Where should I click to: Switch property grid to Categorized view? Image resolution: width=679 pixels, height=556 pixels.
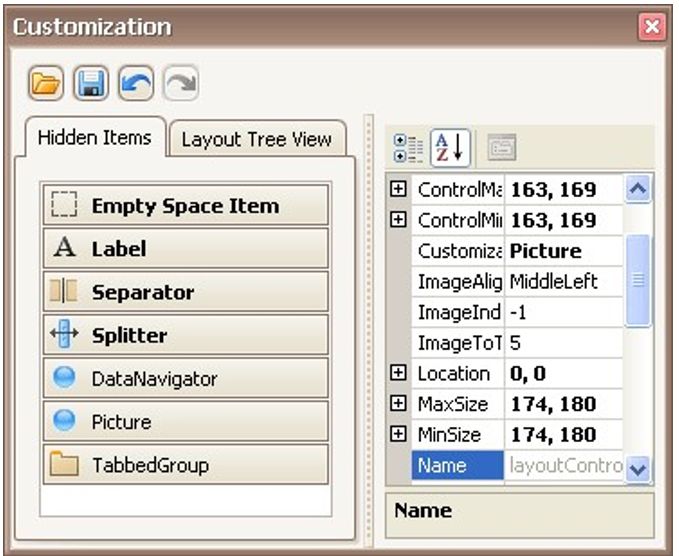(409, 148)
